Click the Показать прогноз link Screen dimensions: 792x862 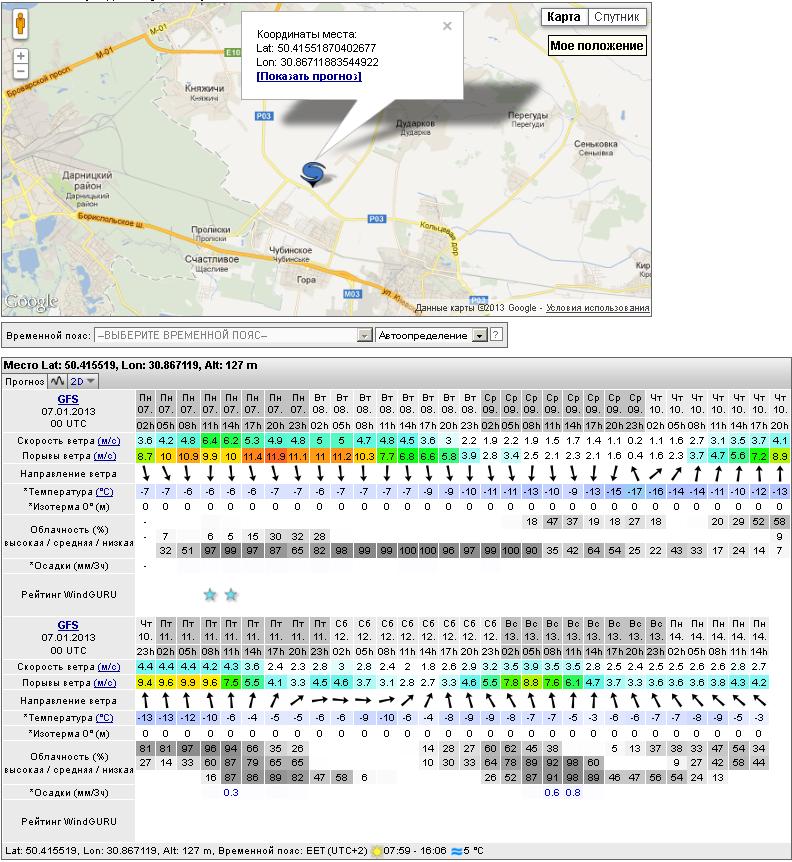[x=308, y=76]
